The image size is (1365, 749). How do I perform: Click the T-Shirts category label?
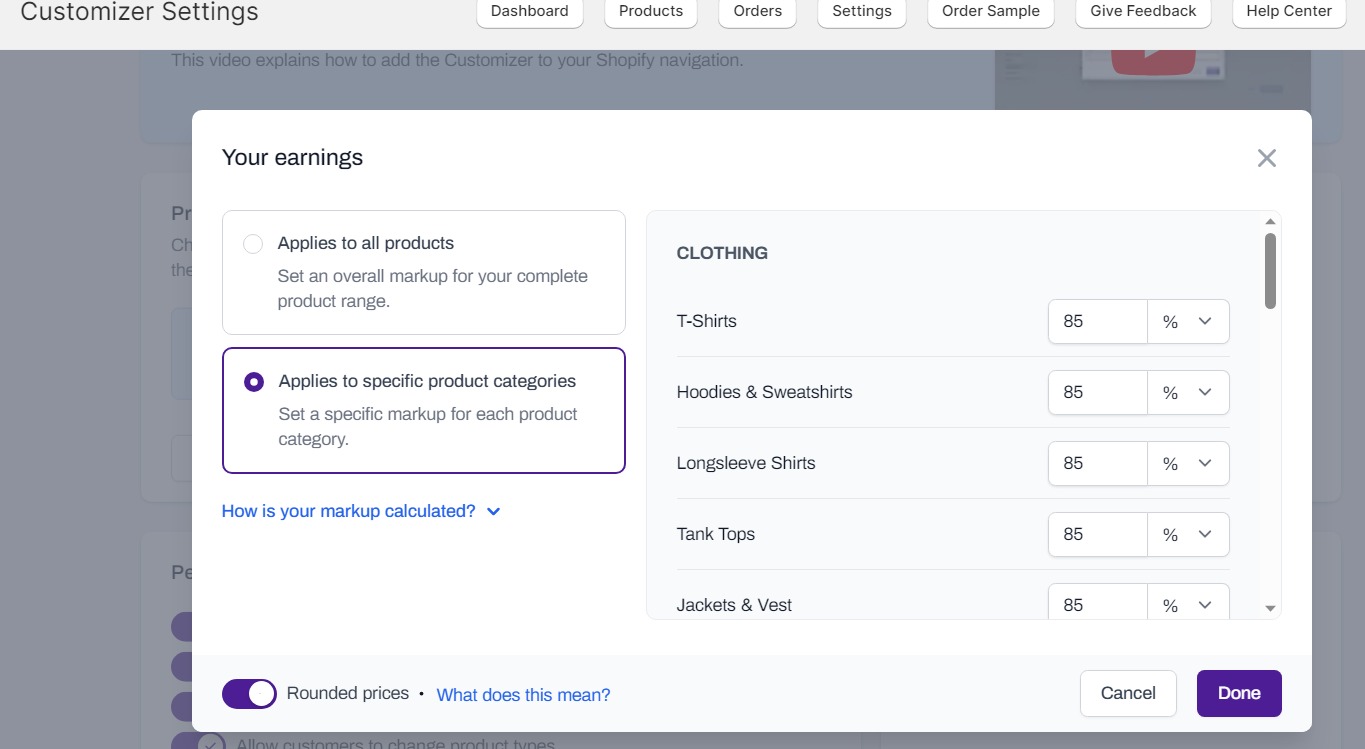[706, 322]
